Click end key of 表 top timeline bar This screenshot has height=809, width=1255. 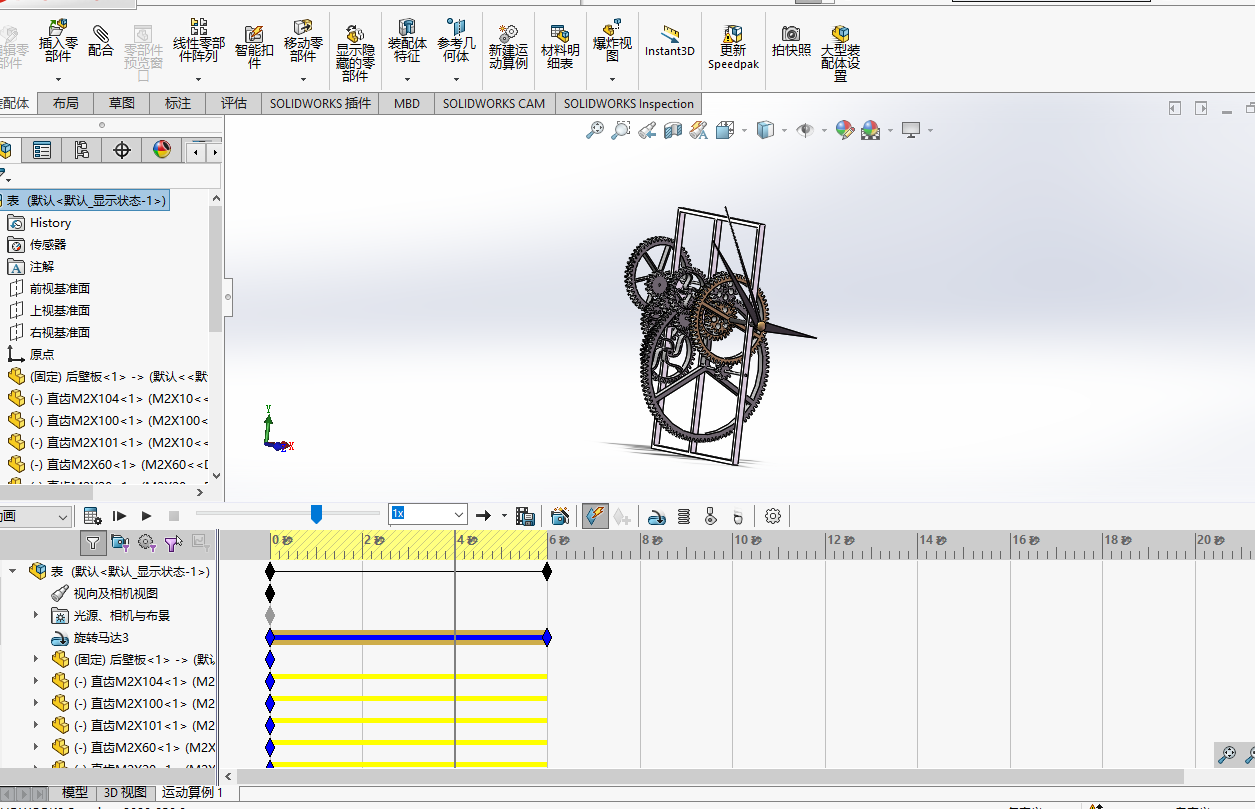pos(547,572)
